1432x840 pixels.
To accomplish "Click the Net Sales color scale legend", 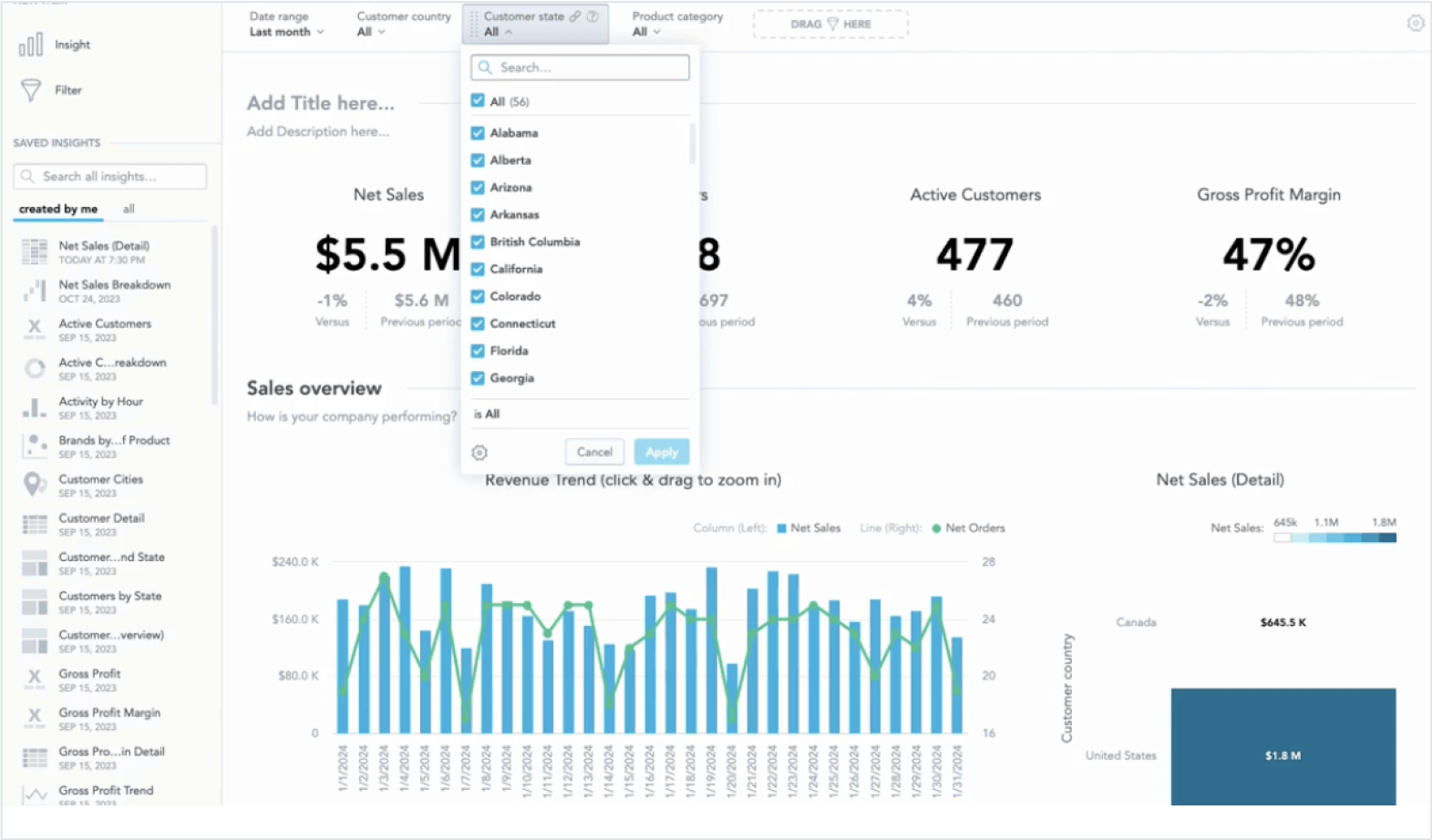I will pos(1334,538).
